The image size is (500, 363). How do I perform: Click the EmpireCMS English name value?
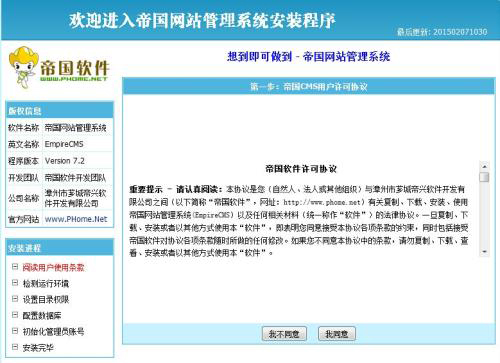point(64,144)
